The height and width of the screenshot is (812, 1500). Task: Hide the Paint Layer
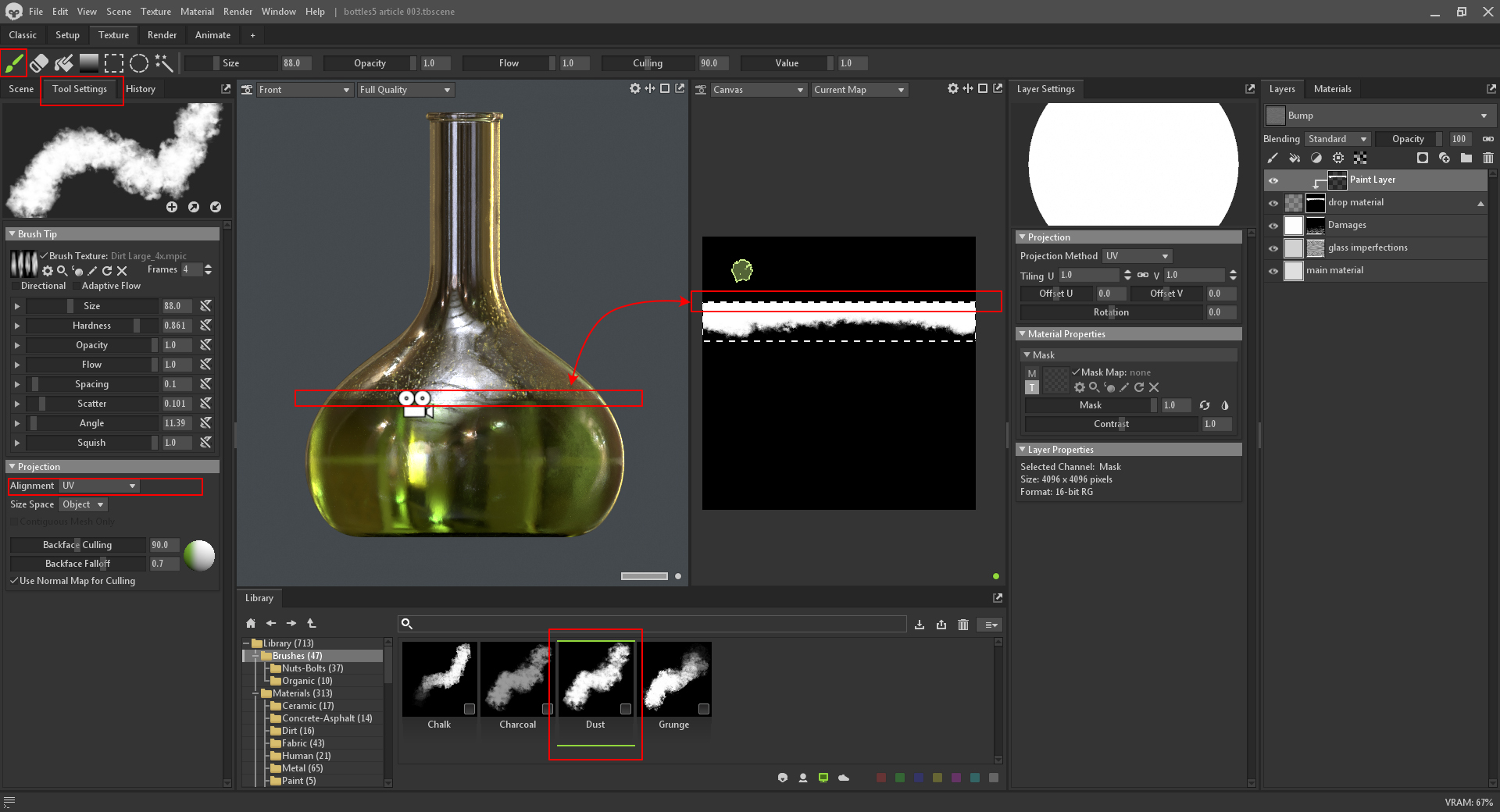pyautogui.click(x=1273, y=180)
